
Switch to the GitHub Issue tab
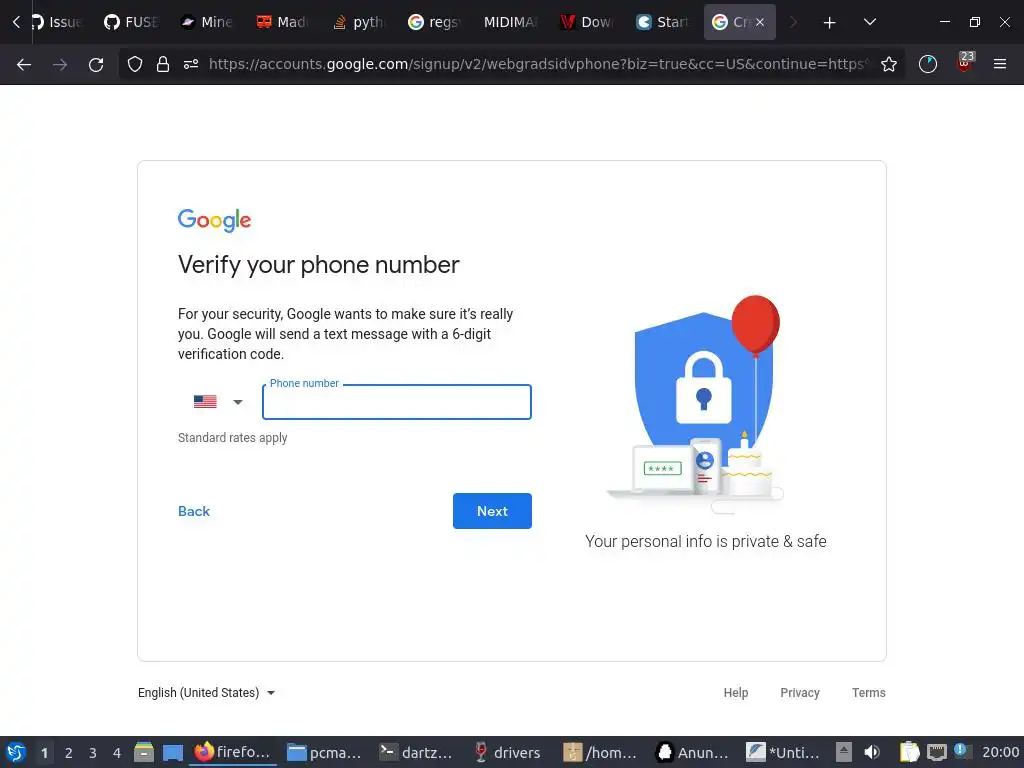coord(55,22)
